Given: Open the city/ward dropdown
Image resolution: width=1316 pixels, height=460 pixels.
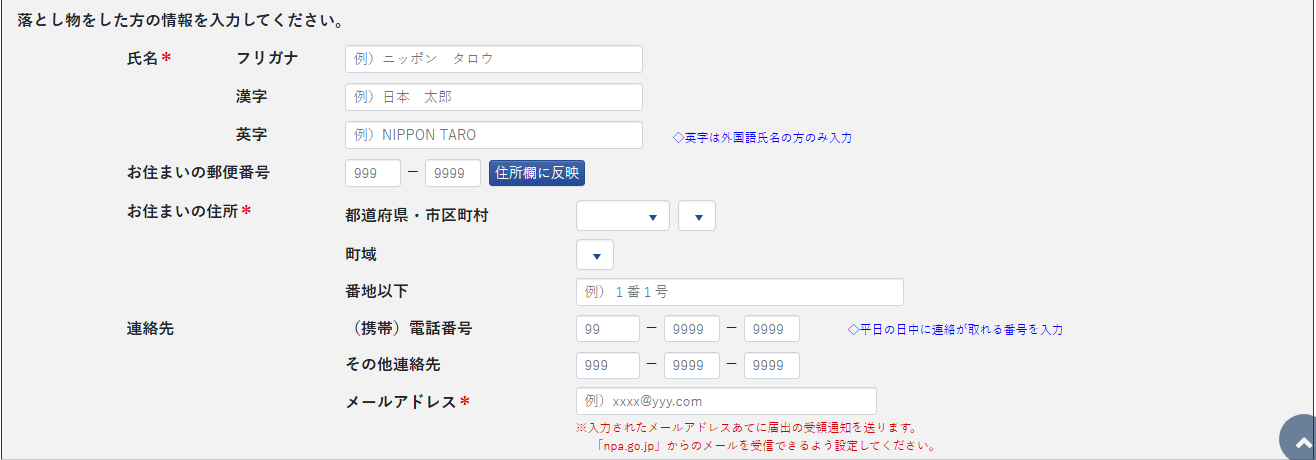Looking at the screenshot, I should (696, 216).
